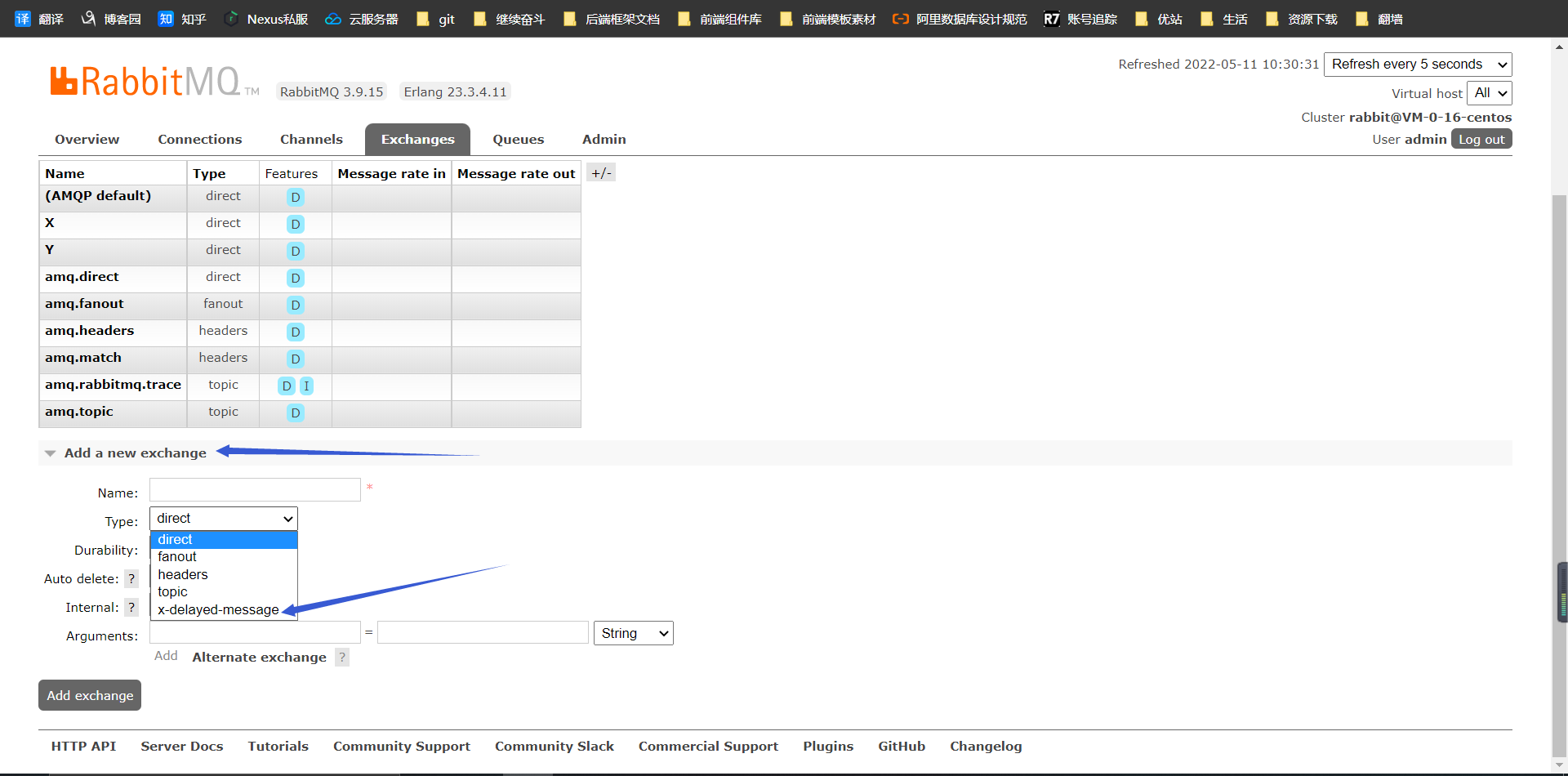Sort exchanges by Message rate in column
The image size is (1568, 776).
click(x=391, y=173)
